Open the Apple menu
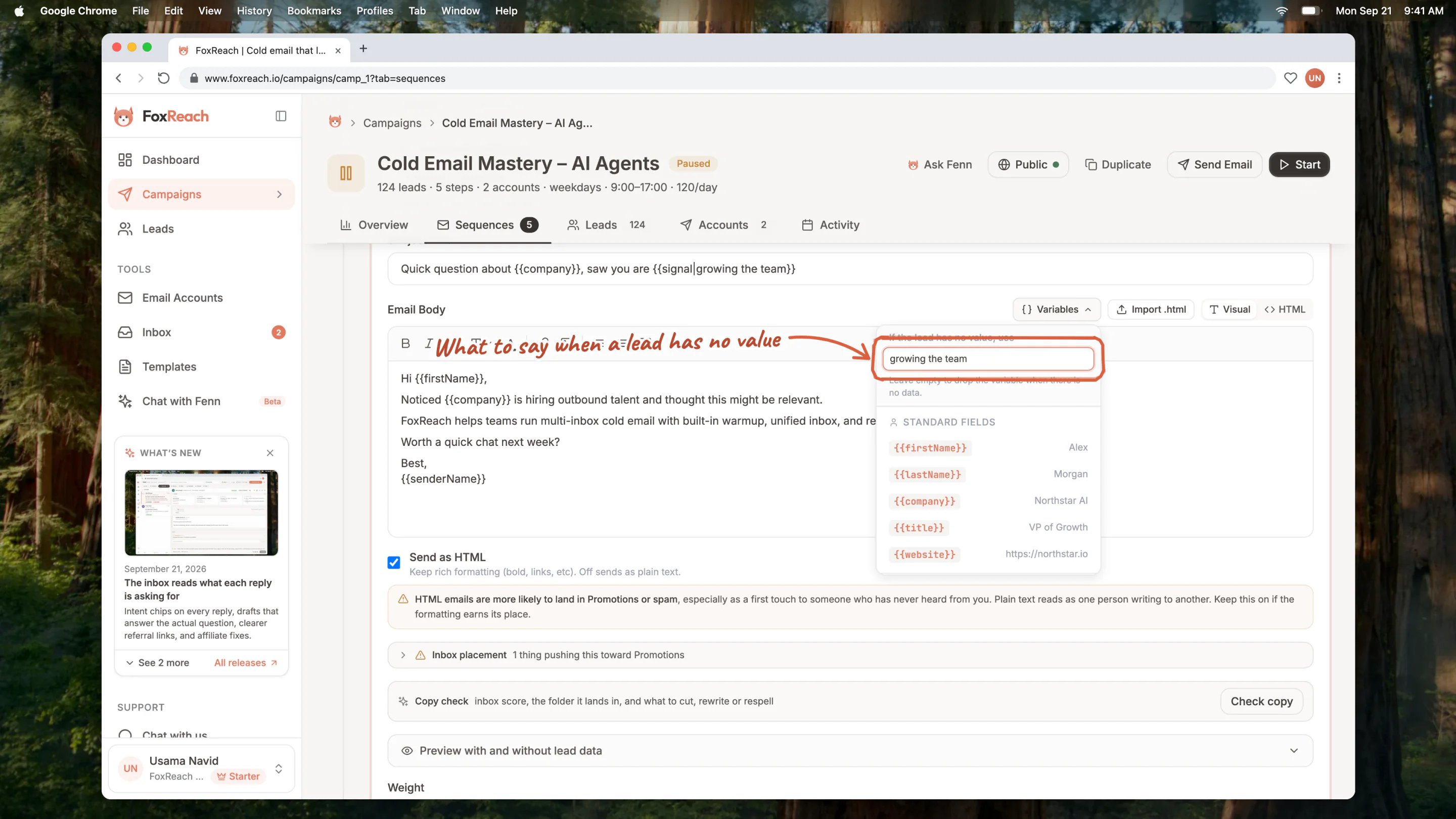Image resolution: width=1456 pixels, height=819 pixels. pos(19,11)
